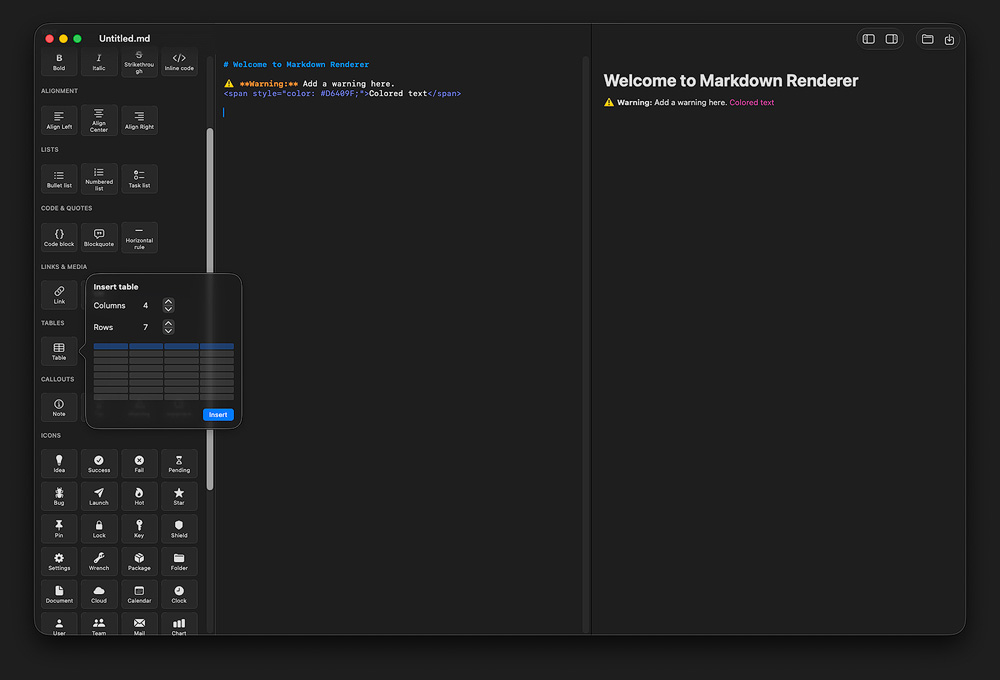Viewport: 1000px width, 680px height.
Task: Select Align Left
Action: click(x=59, y=120)
